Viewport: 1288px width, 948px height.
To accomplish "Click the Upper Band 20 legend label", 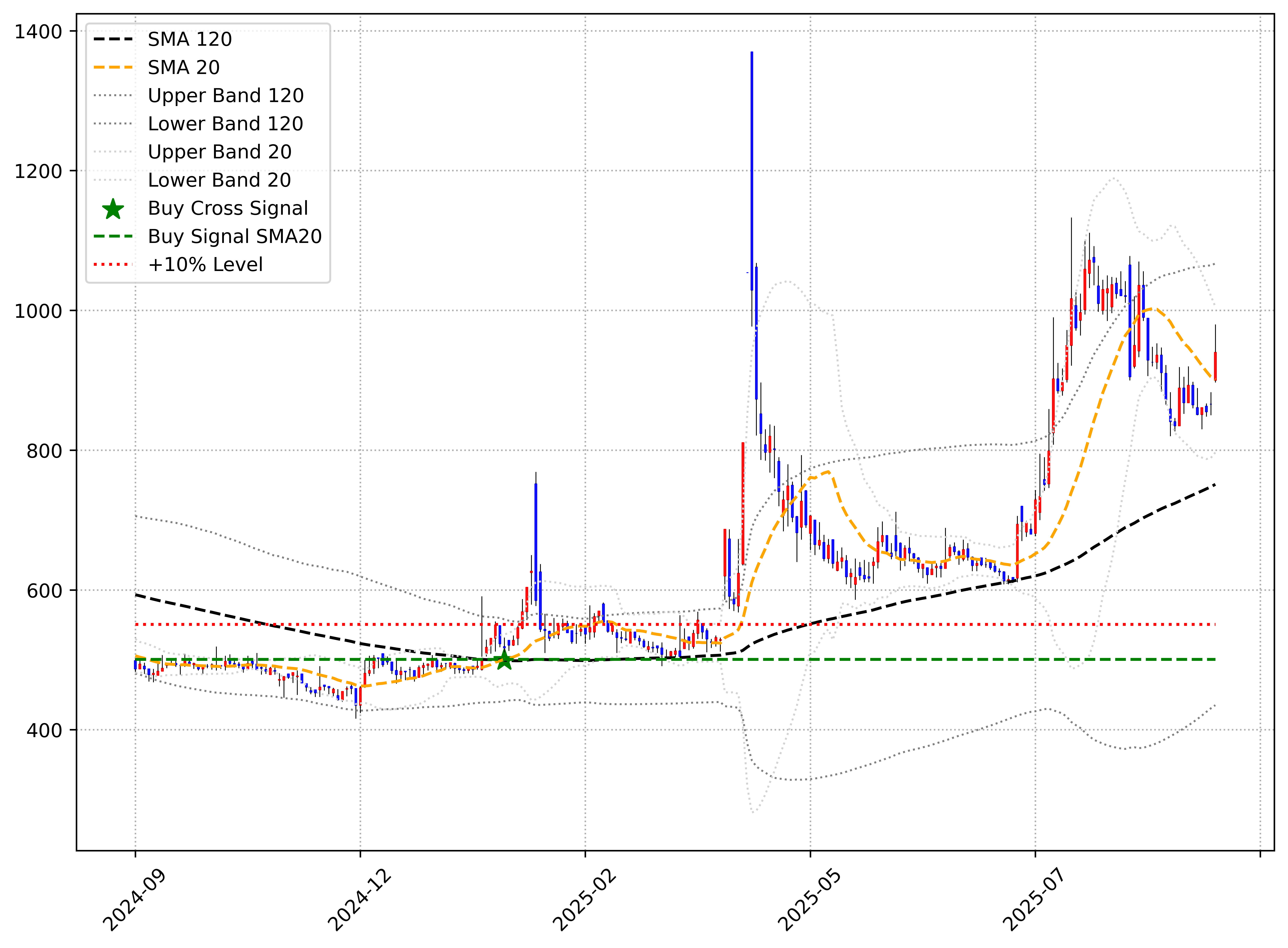I will point(220,151).
